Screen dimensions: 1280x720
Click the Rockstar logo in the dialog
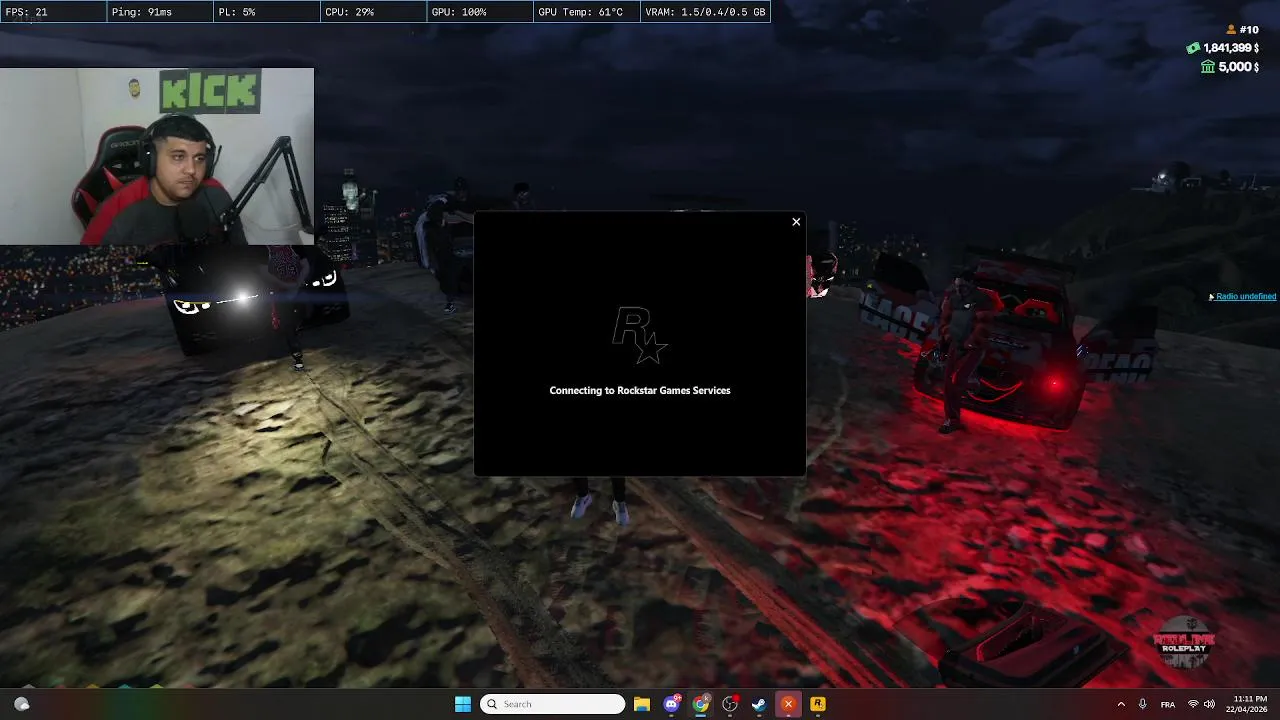pos(640,337)
